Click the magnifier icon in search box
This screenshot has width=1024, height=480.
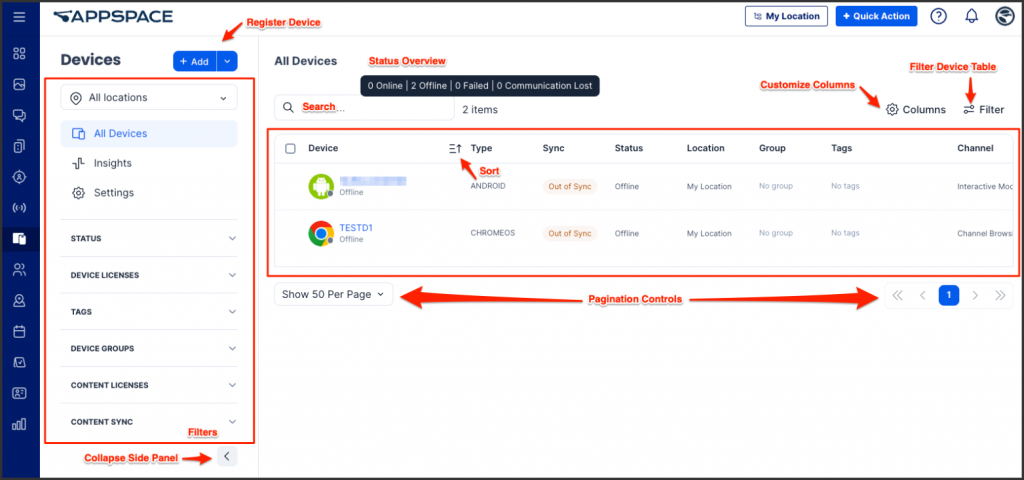click(x=289, y=108)
